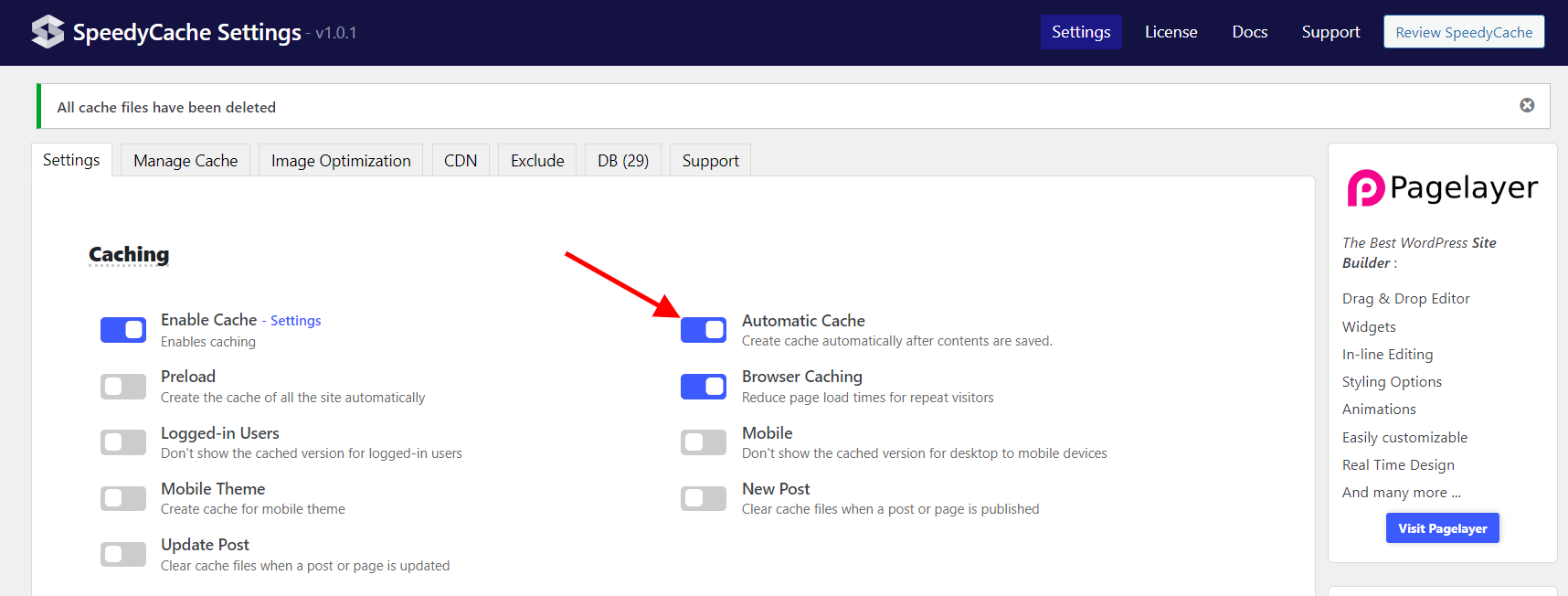This screenshot has height=596, width=1568.
Task: Click the 'Widgets' feature text
Action: 1369,327
